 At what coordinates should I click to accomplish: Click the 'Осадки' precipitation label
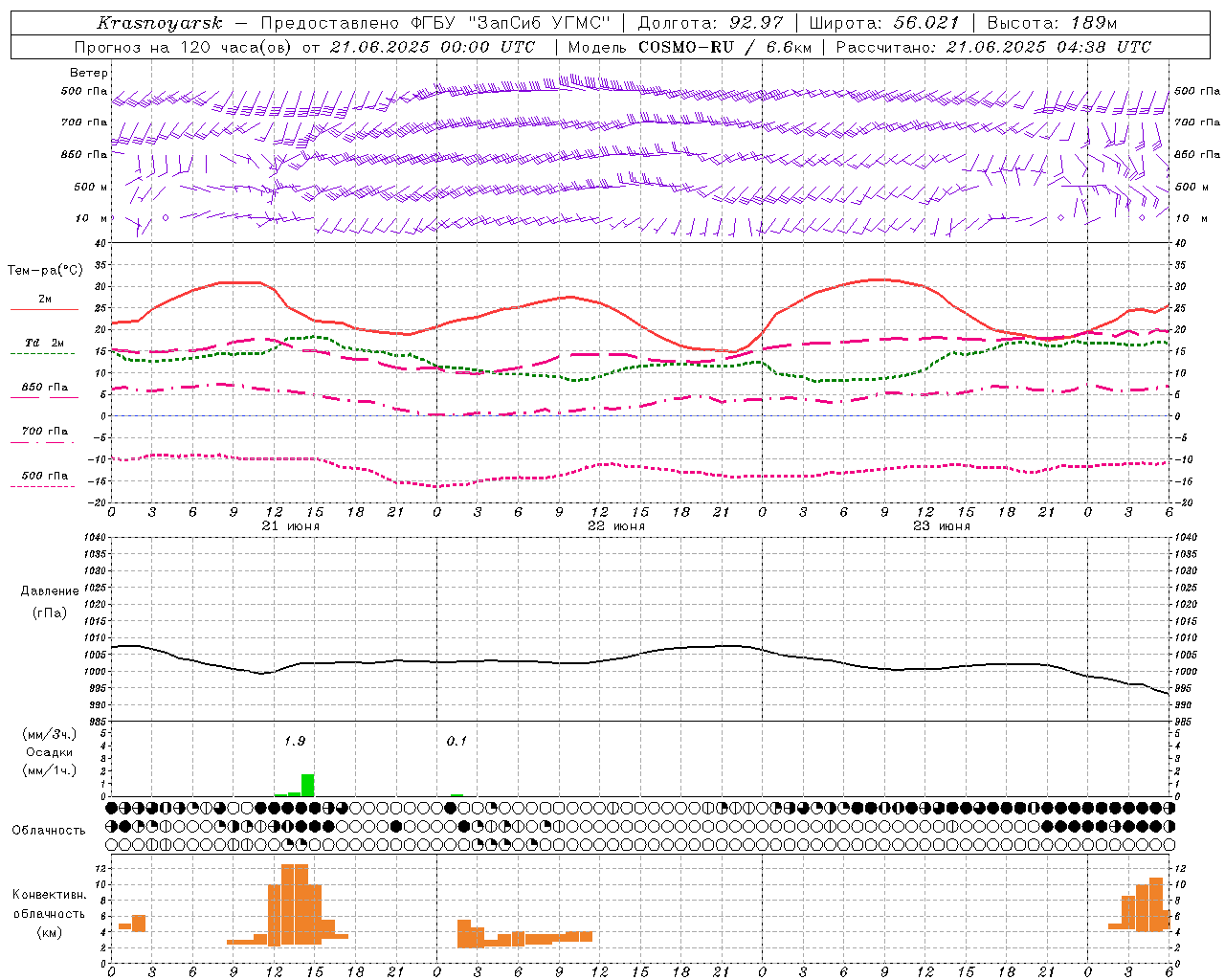[49, 752]
